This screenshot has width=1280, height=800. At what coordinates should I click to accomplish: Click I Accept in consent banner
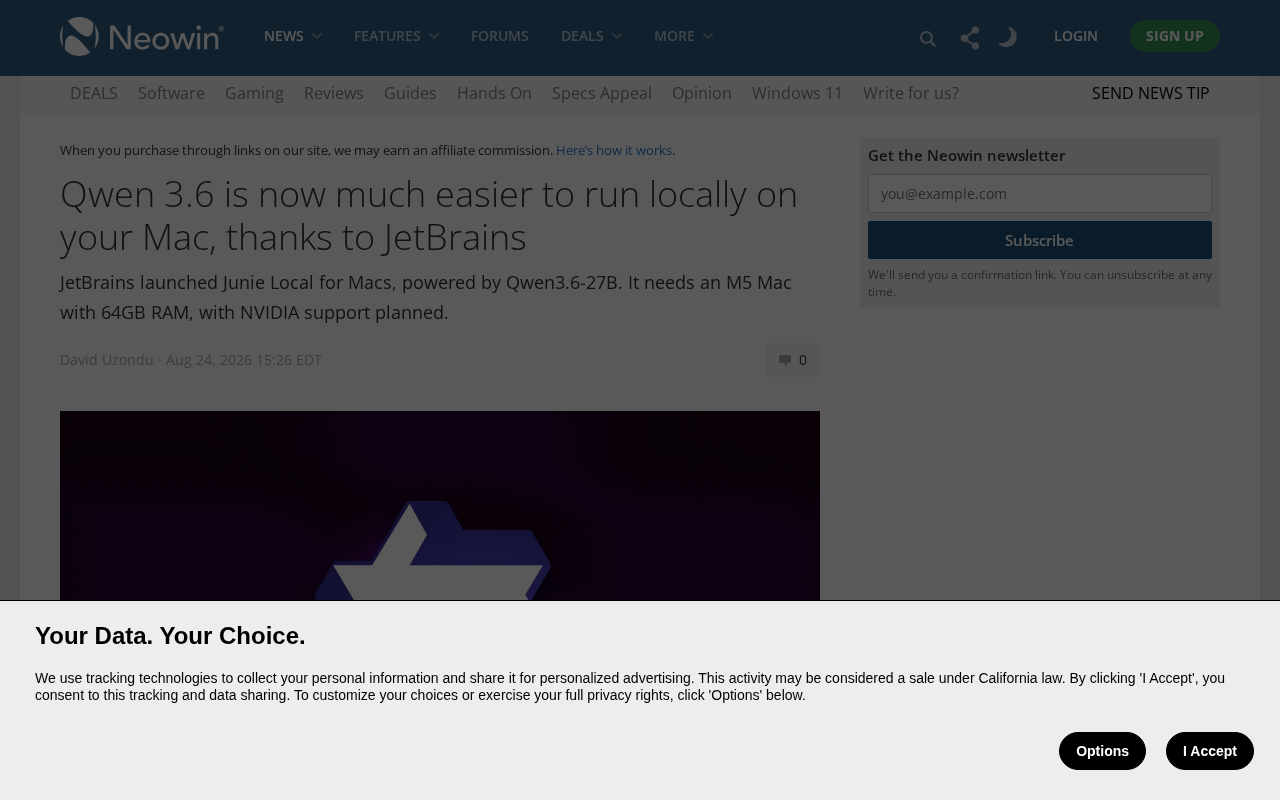click(1210, 751)
